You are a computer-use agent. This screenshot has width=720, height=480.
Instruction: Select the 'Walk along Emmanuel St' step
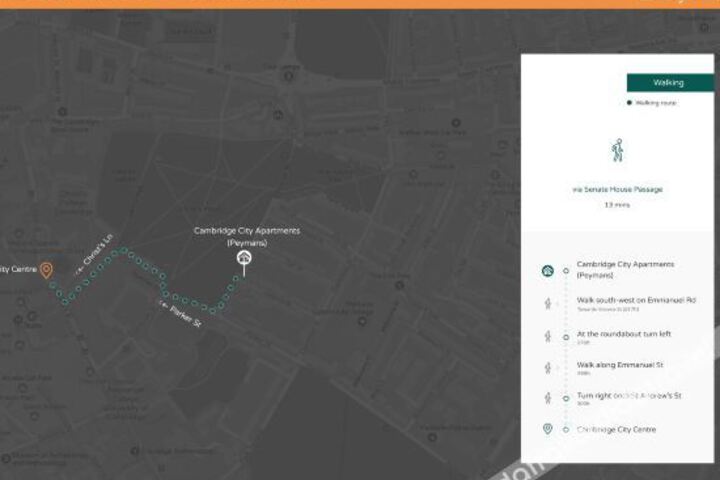click(620, 365)
